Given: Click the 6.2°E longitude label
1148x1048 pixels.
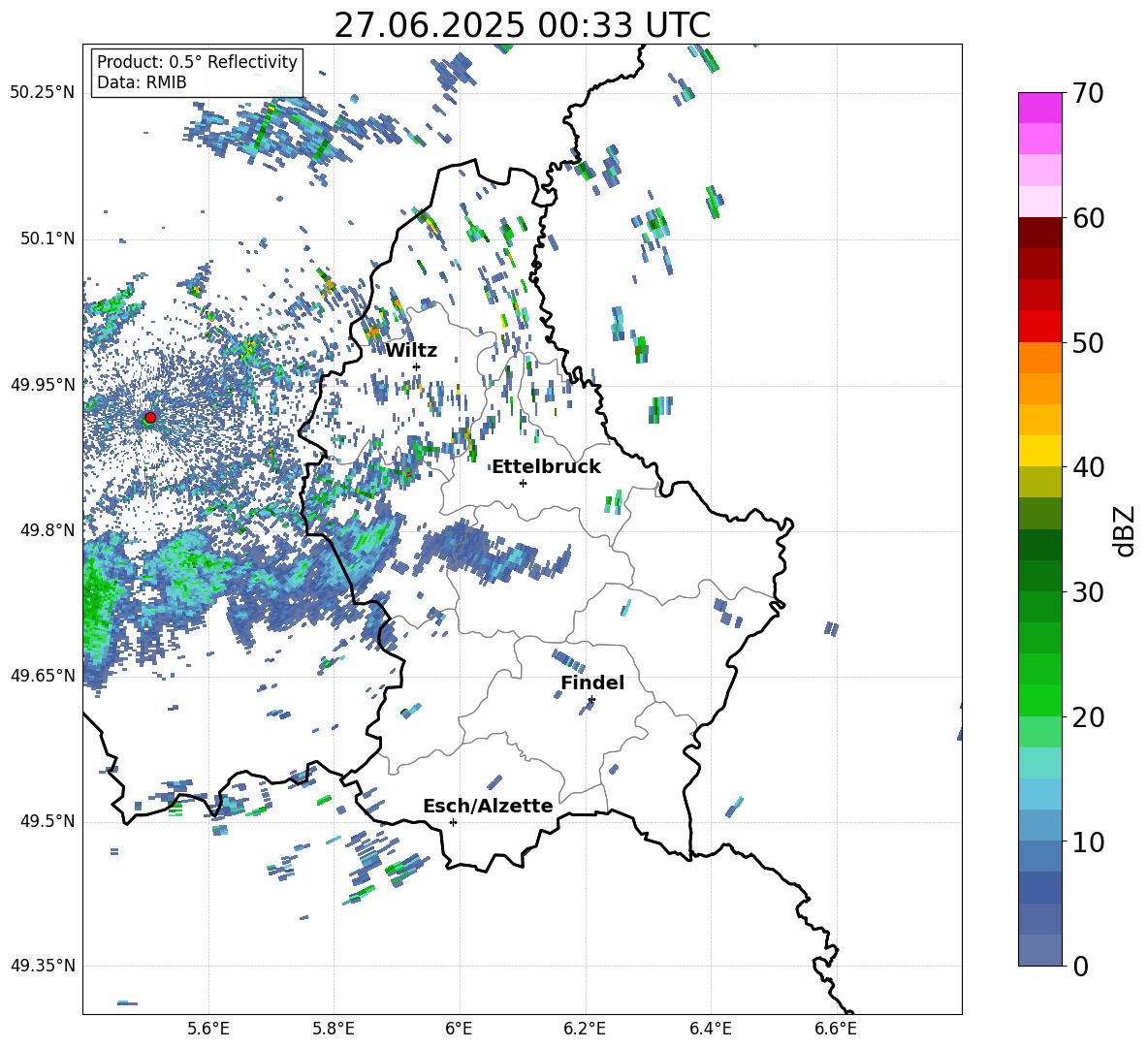Looking at the screenshot, I should point(585,1029).
